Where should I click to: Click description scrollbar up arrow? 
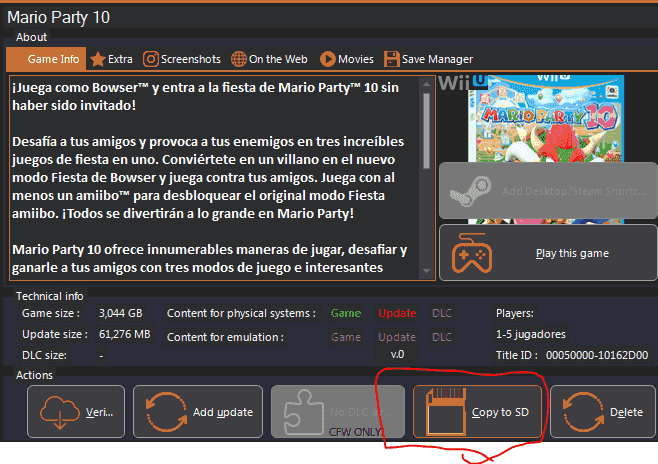(x=426, y=84)
